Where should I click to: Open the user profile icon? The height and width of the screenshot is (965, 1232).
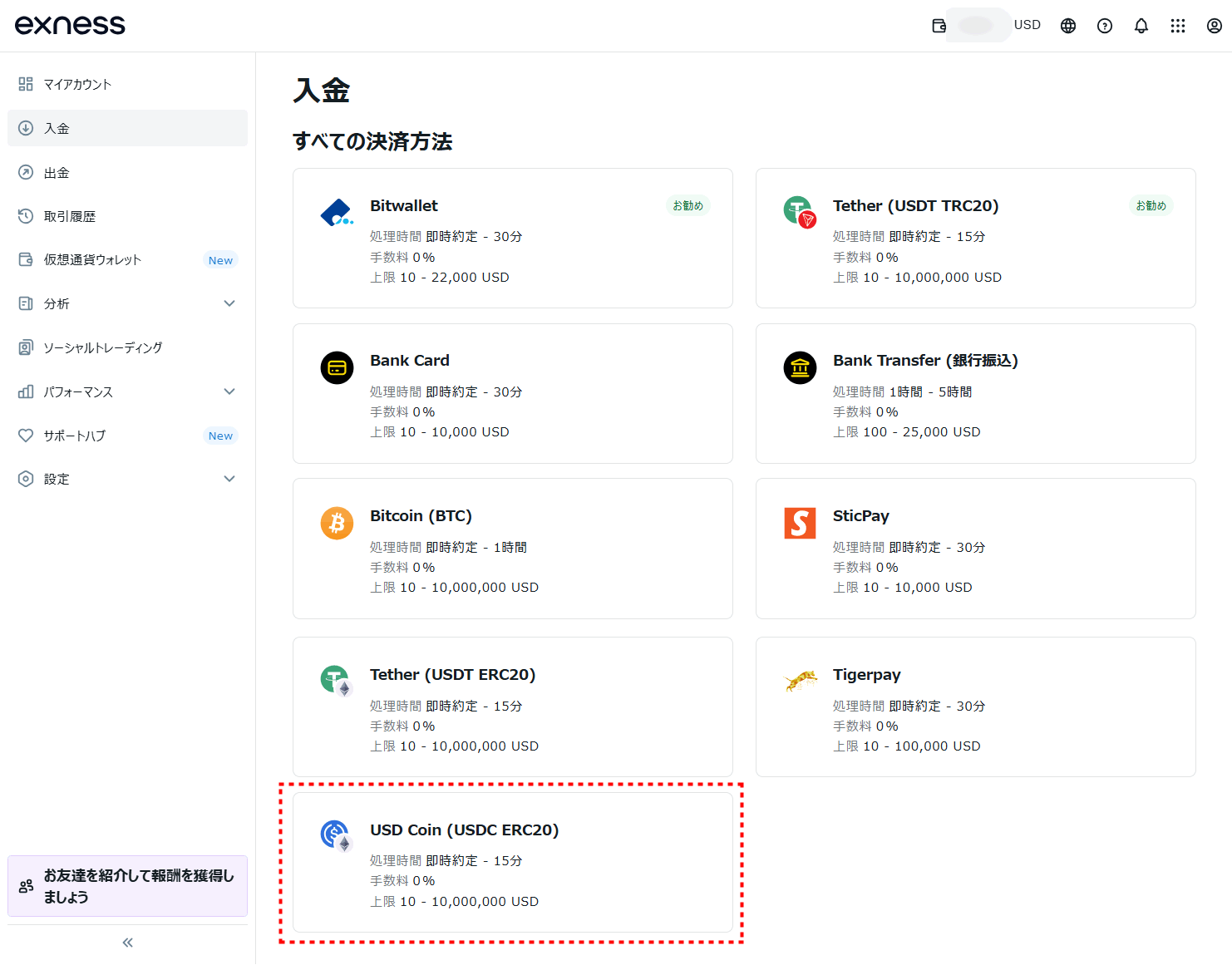[1215, 26]
